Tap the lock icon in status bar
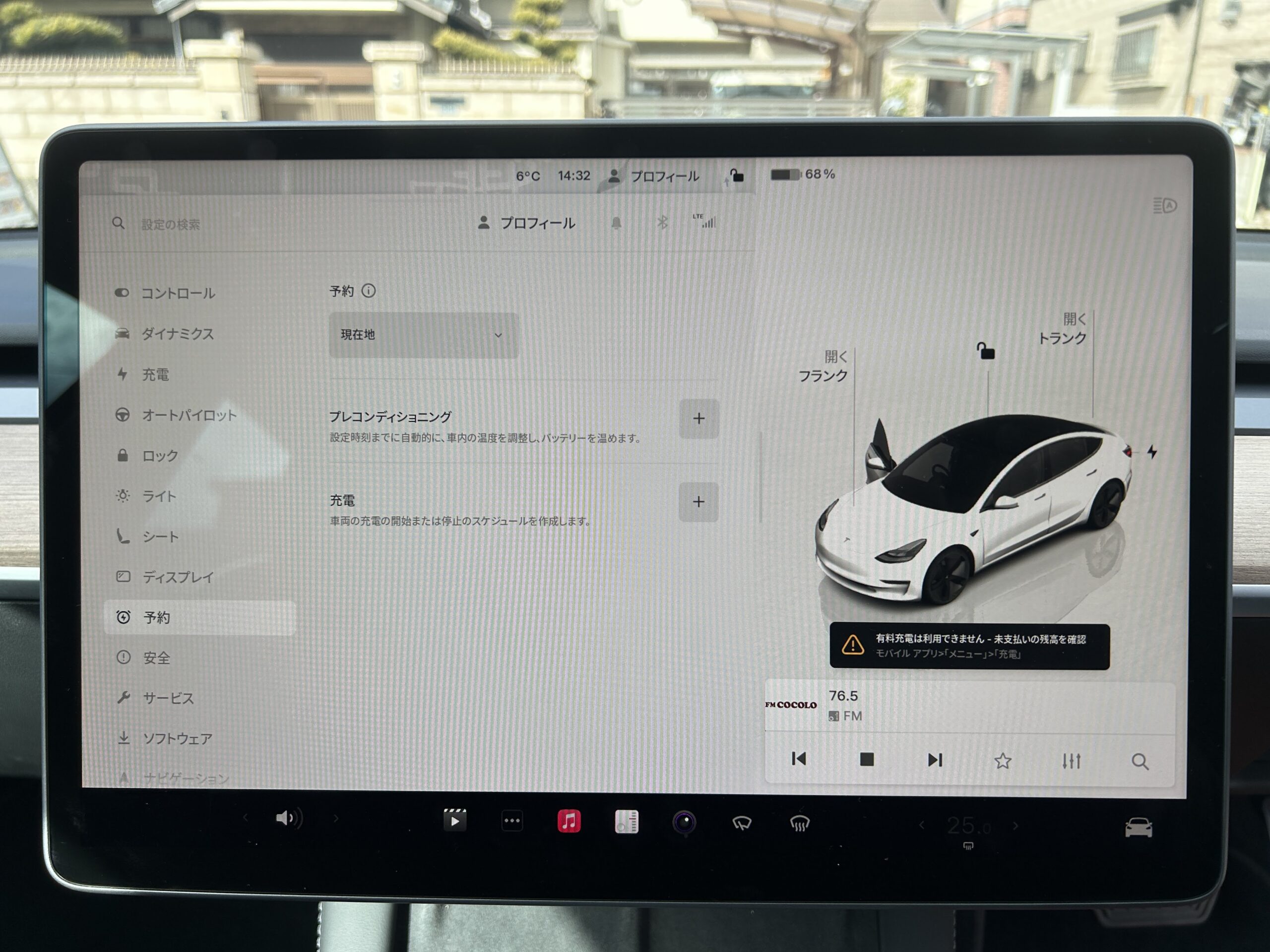The image size is (1270, 952). [x=736, y=175]
